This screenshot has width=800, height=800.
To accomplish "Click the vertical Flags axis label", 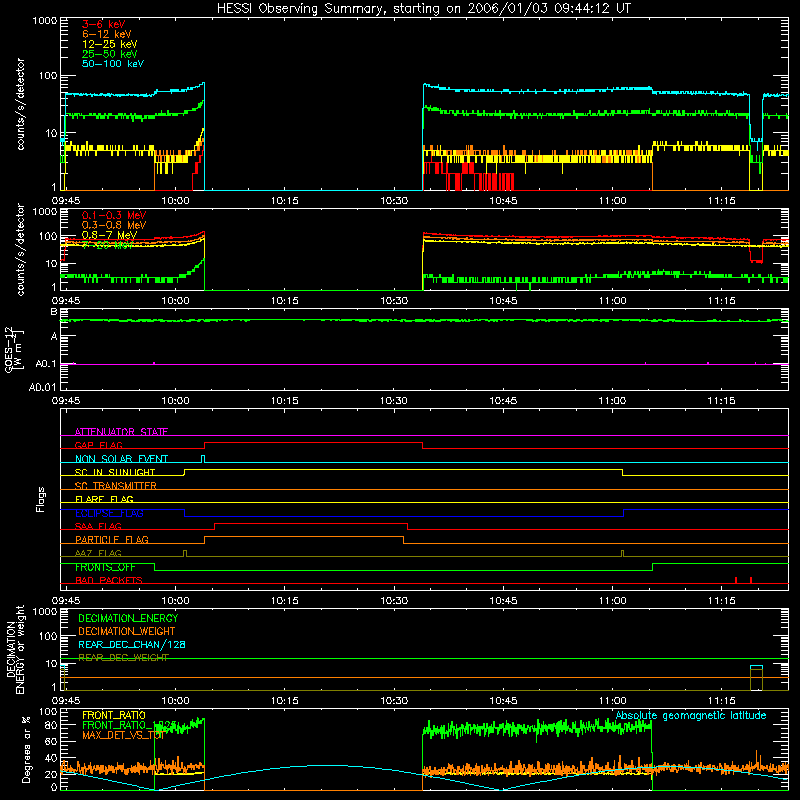I will (x=41, y=499).
